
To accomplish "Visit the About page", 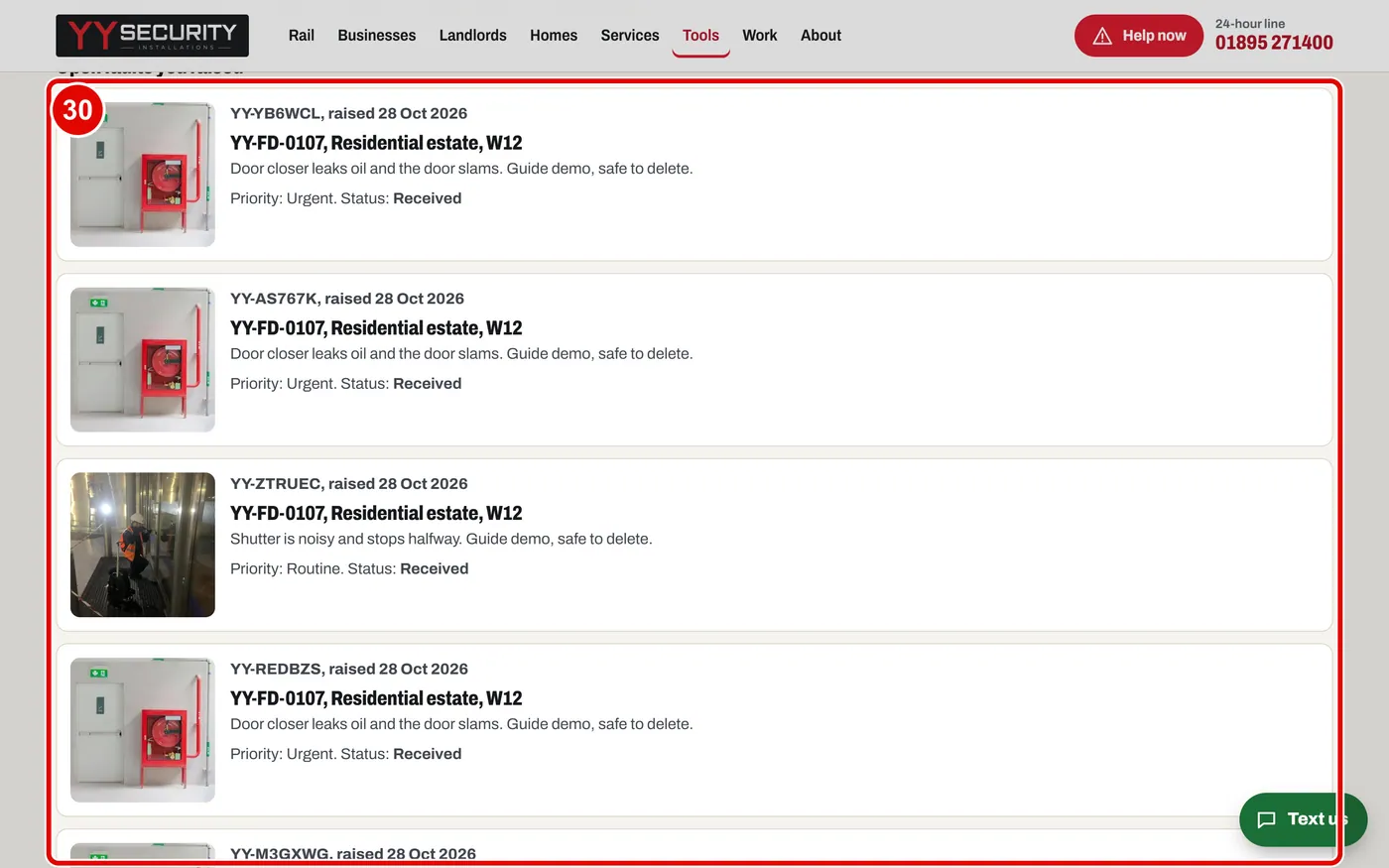I will 821,36.
